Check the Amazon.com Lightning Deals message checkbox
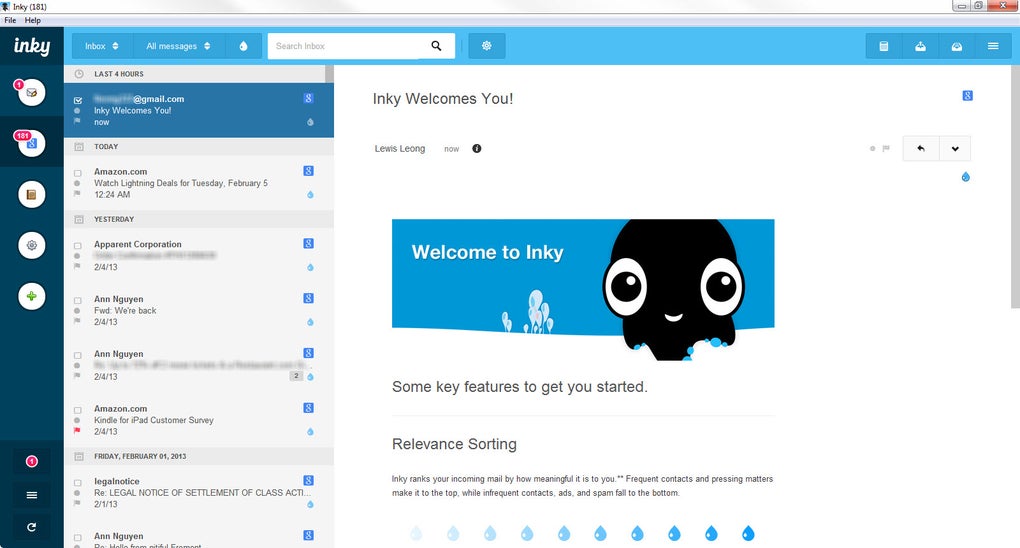 coord(78,173)
